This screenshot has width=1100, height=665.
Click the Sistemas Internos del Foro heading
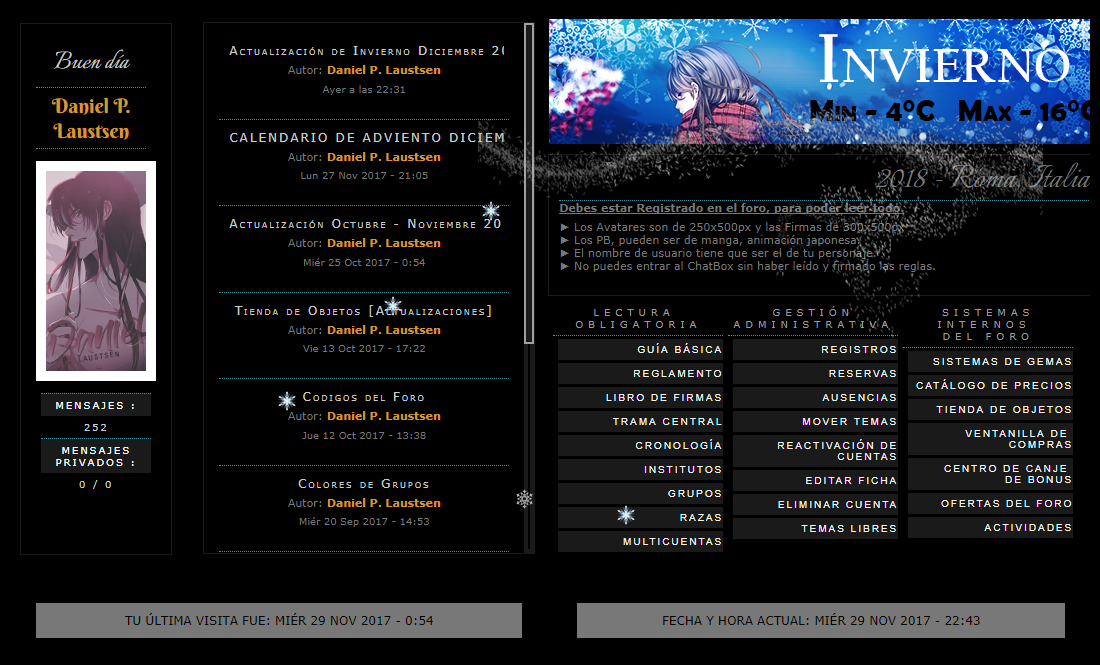click(985, 324)
